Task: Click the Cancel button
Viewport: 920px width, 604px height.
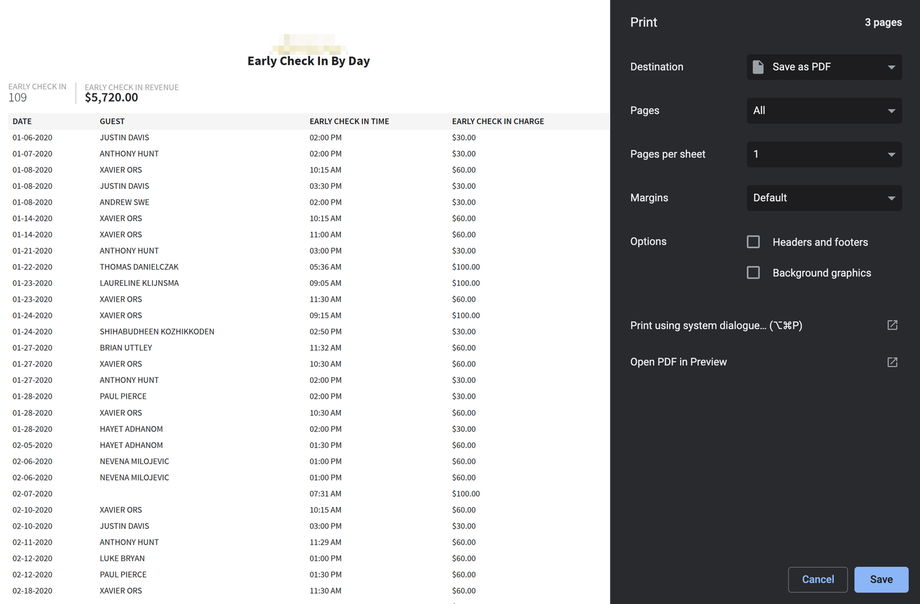Action: tap(817, 579)
